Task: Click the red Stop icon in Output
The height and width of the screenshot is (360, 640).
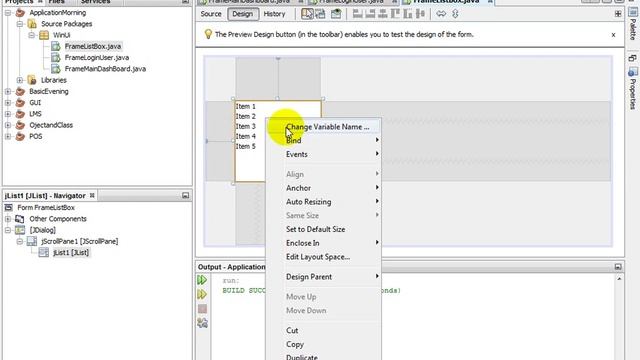Action: point(202,309)
